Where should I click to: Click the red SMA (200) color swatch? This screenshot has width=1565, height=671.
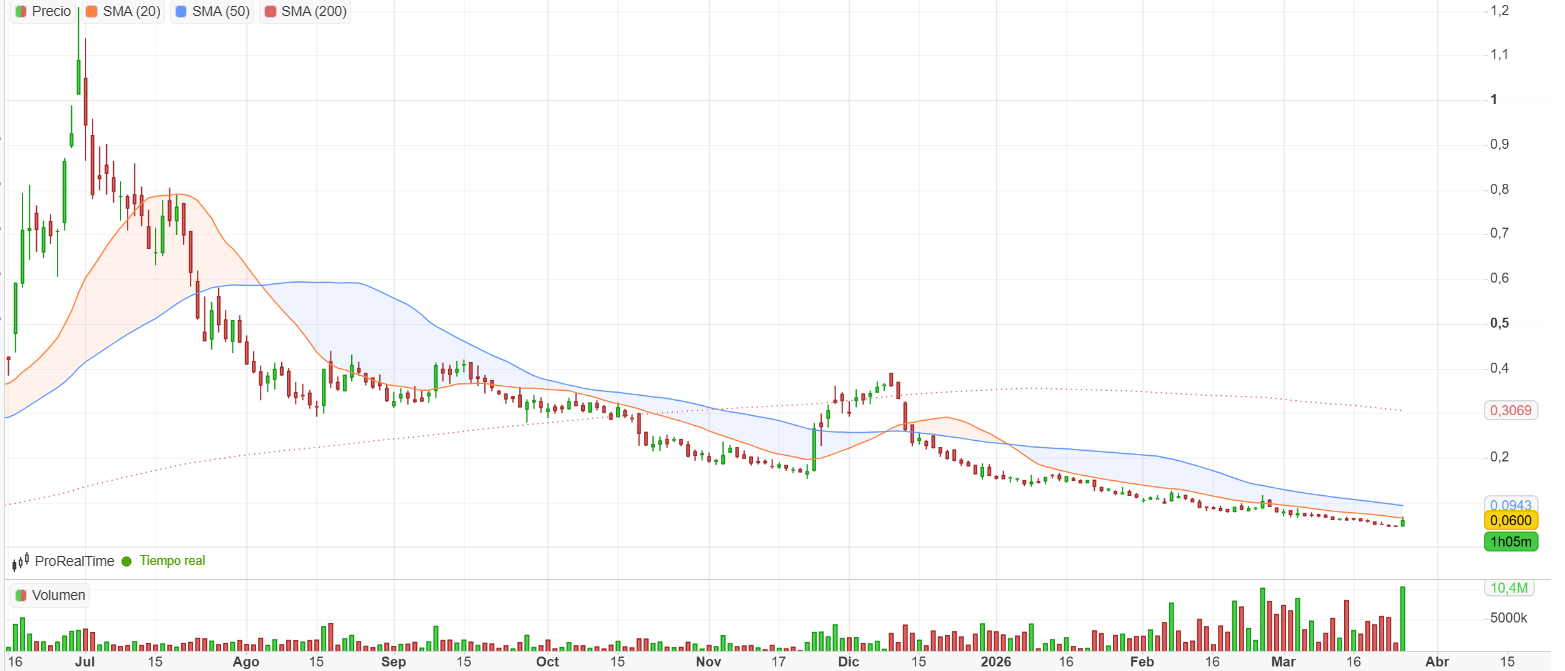[269, 12]
